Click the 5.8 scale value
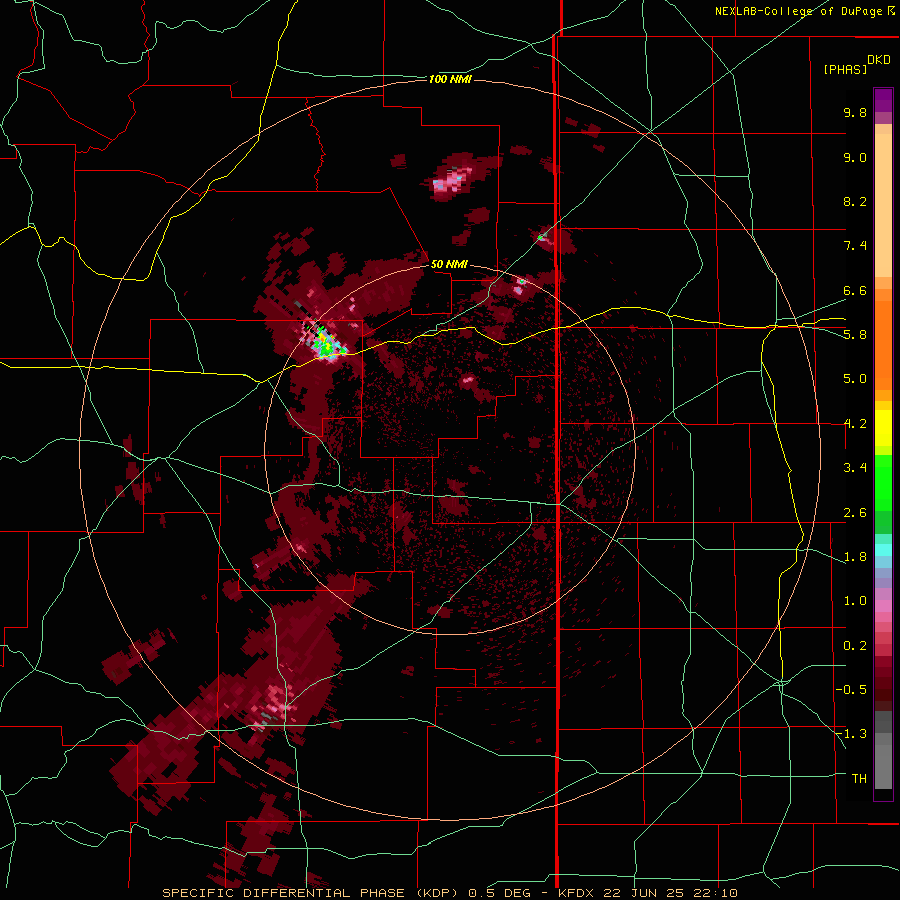Image resolution: width=900 pixels, height=900 pixels. pyautogui.click(x=855, y=335)
